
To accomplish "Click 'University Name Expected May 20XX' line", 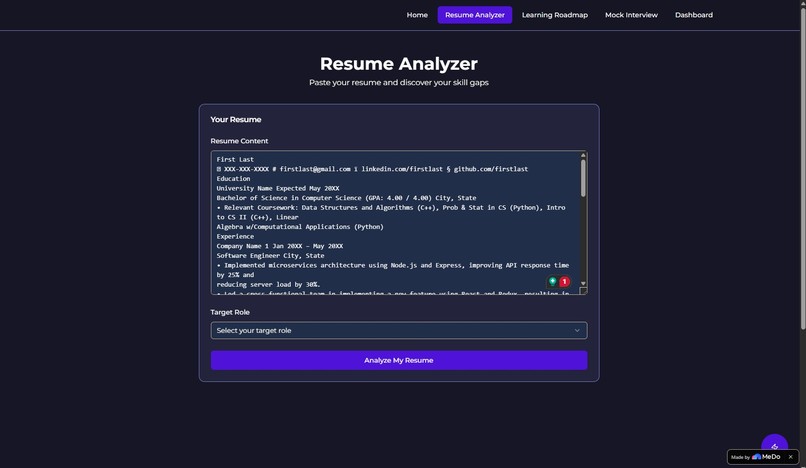I will pyautogui.click(x=278, y=188).
